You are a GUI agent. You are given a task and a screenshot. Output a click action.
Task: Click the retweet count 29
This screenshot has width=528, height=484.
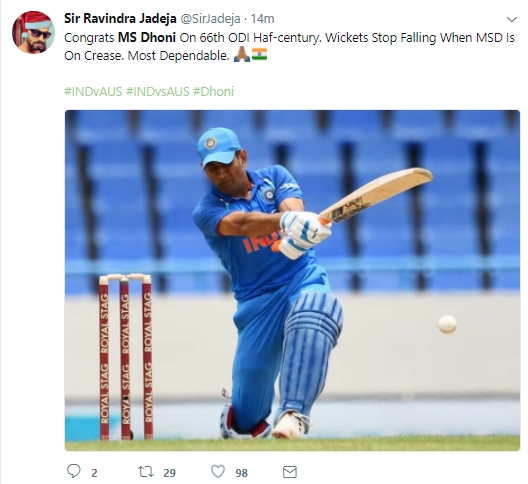(x=169, y=473)
